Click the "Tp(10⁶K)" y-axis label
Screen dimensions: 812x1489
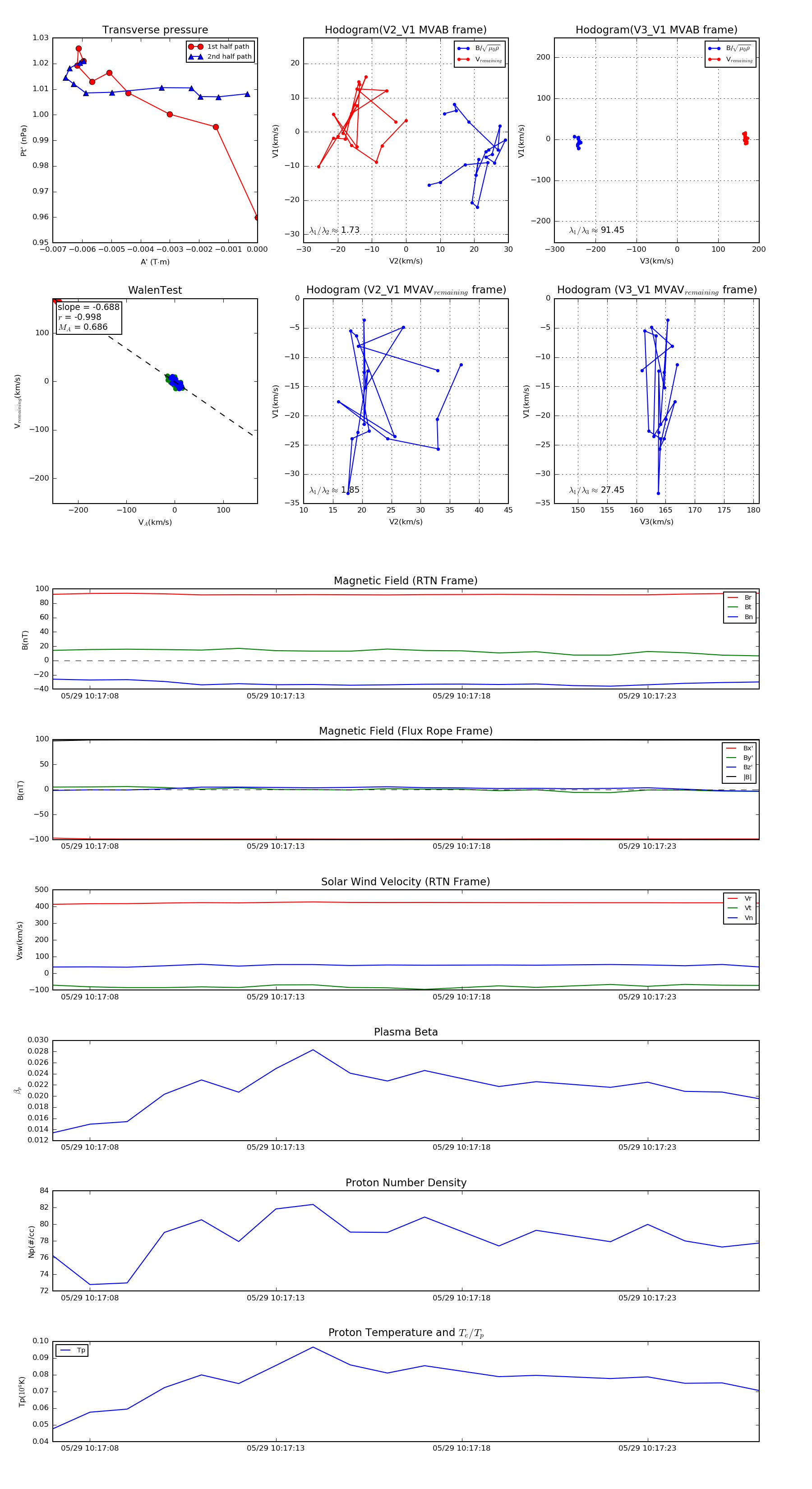point(22,1392)
